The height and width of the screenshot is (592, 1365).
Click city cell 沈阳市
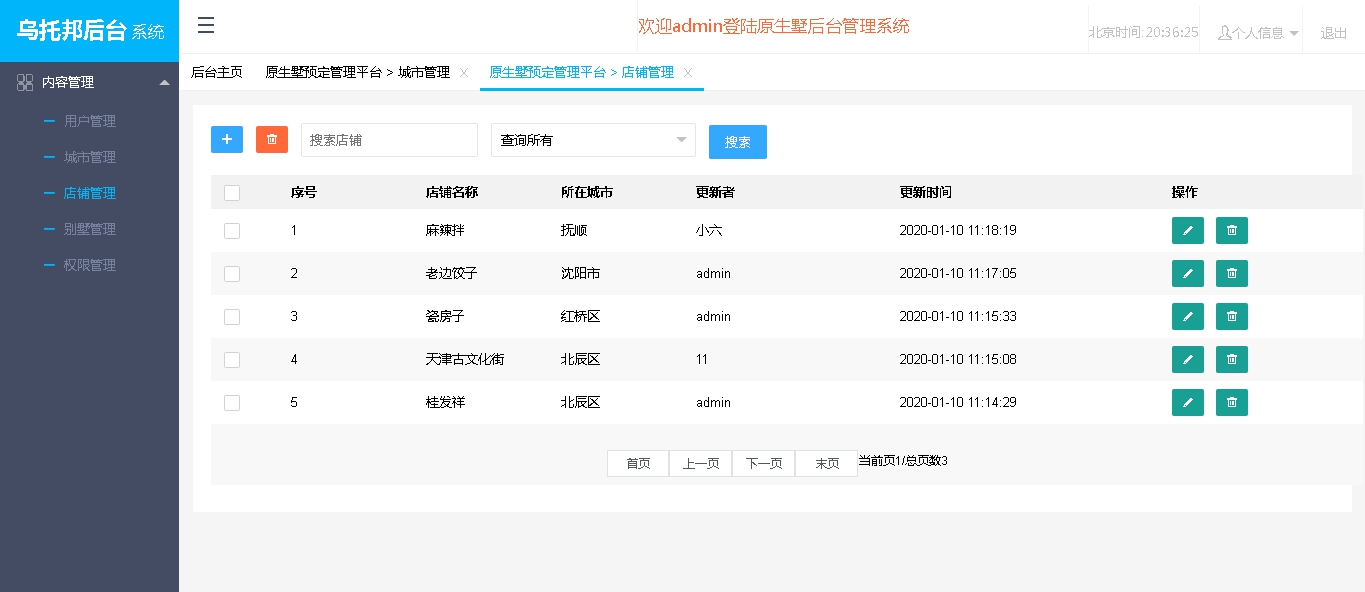coord(581,273)
